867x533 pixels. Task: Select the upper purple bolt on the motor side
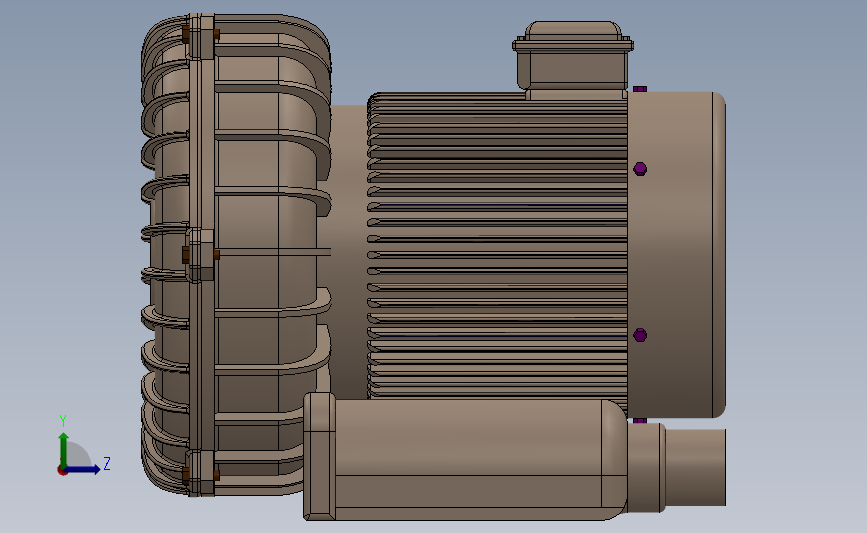pyautogui.click(x=640, y=169)
